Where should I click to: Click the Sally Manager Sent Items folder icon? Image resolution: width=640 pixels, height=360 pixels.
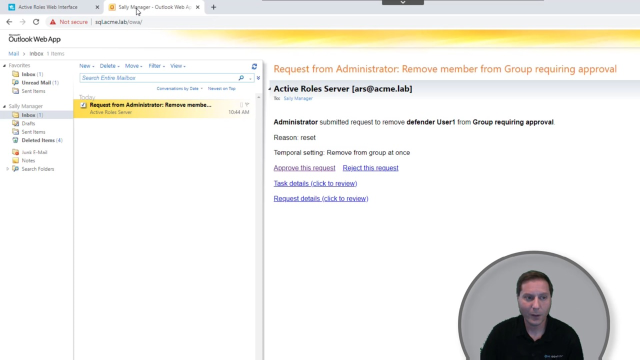pos(16,132)
